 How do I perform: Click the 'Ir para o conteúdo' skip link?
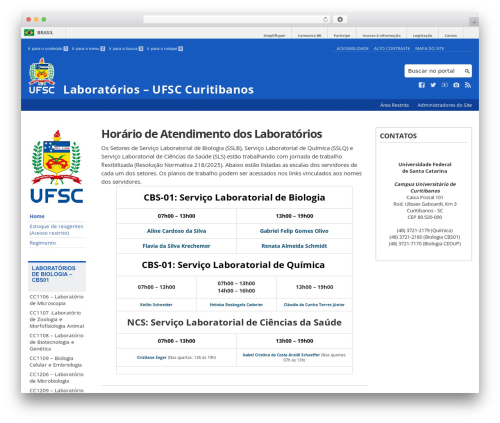tap(48, 49)
